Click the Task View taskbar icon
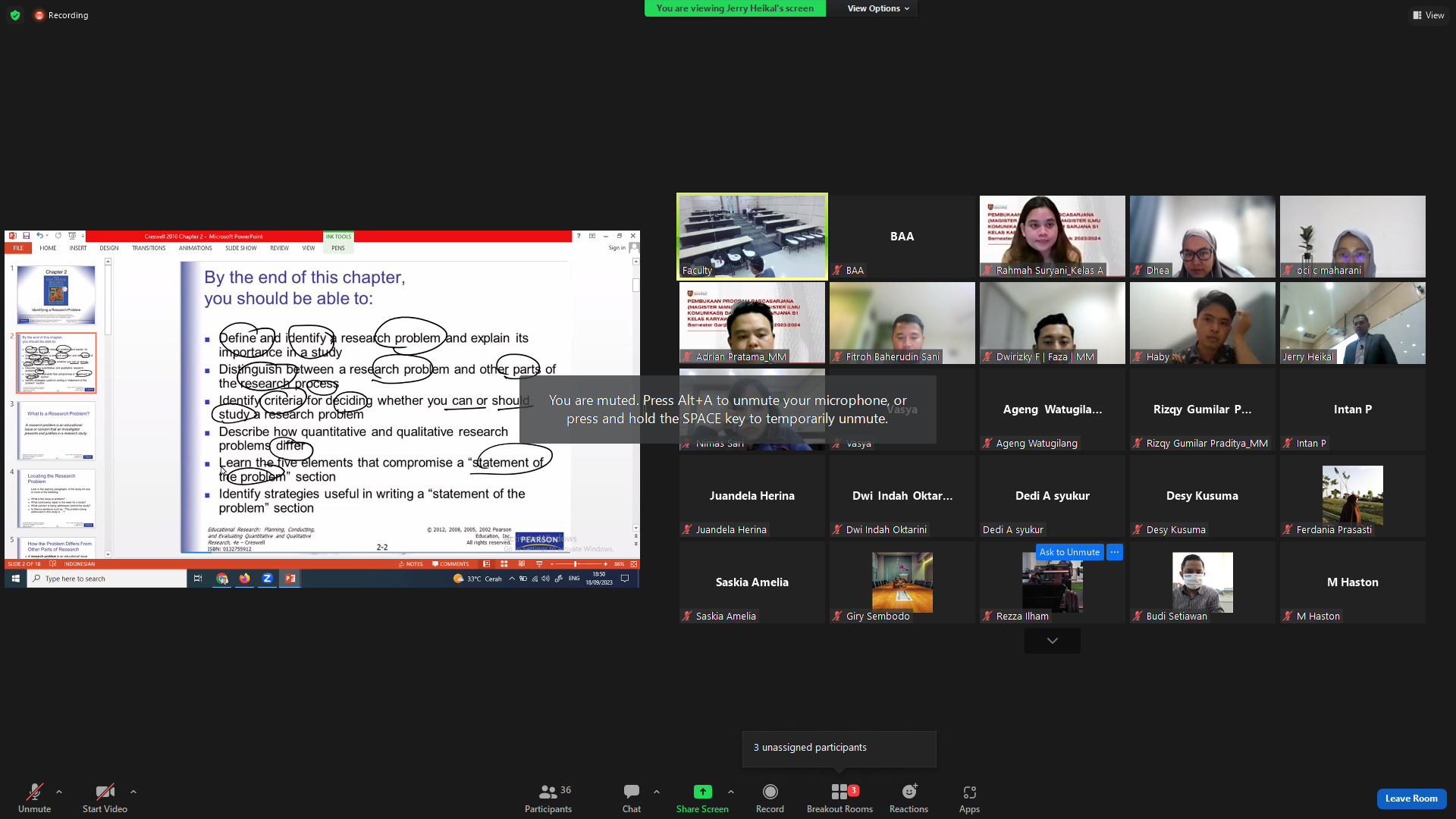The width and height of the screenshot is (1456, 819). coord(198,579)
